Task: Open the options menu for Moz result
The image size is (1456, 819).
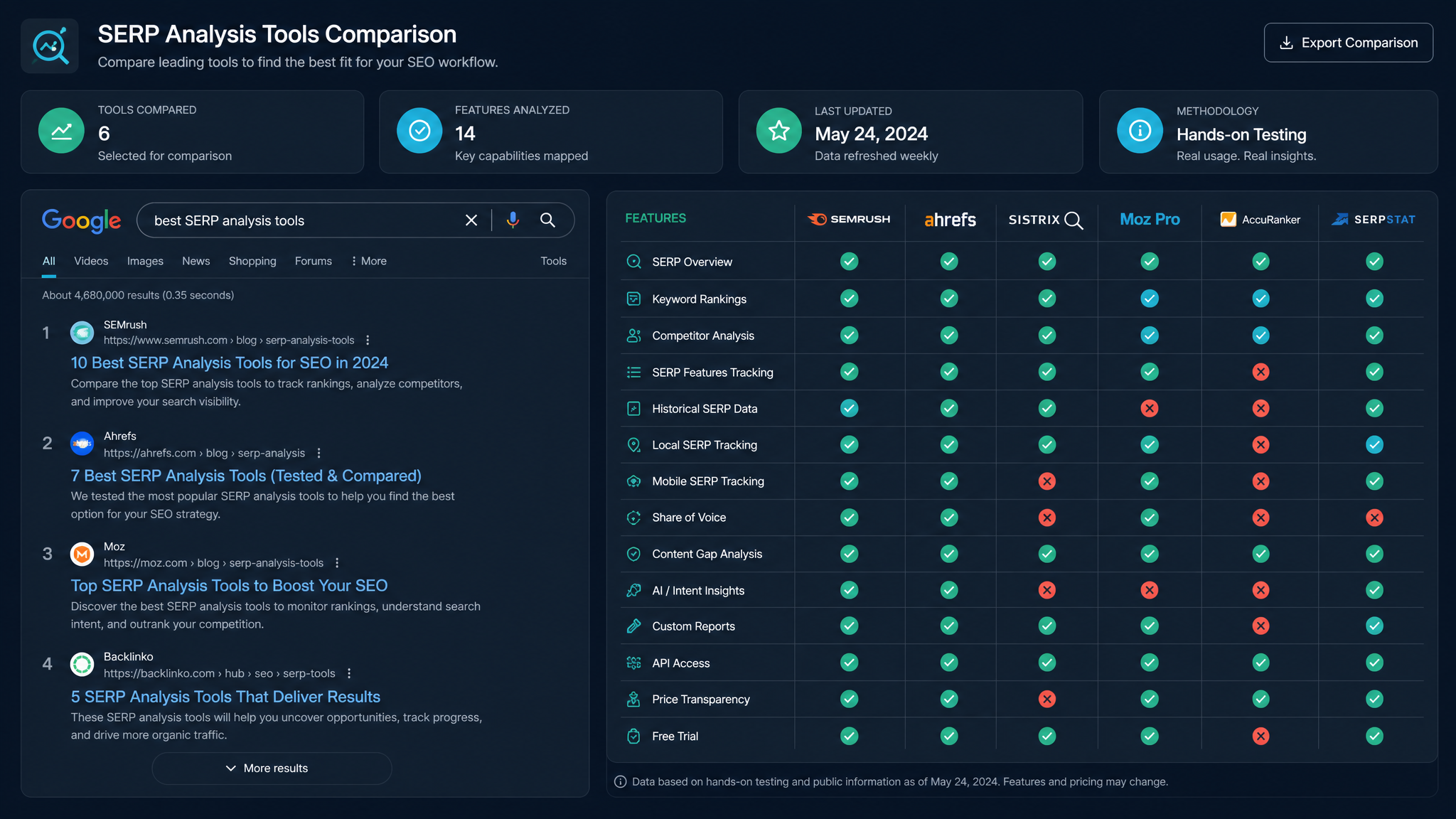Action: (x=337, y=563)
